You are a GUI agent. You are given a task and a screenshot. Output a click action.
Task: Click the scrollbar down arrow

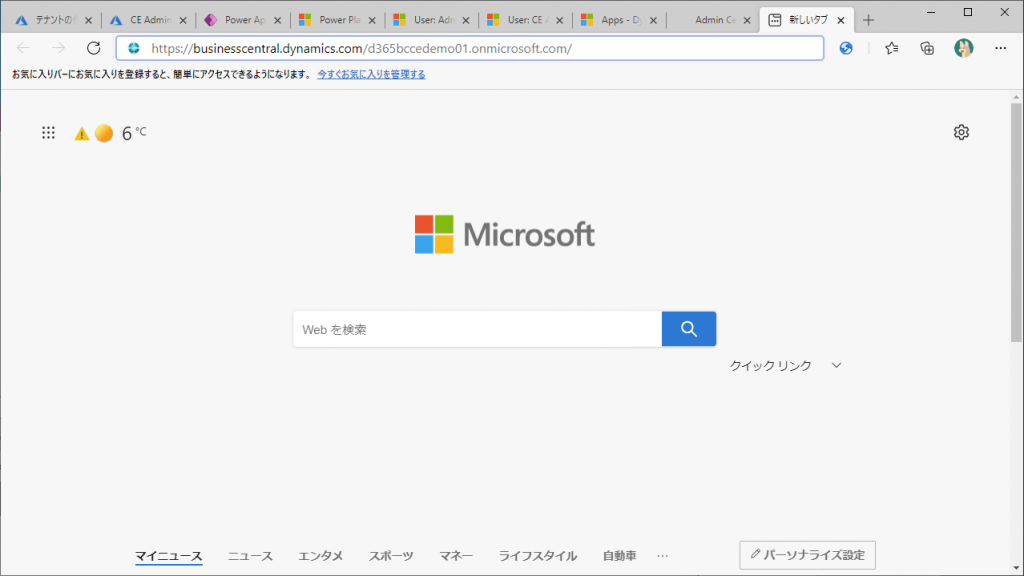(1016, 569)
